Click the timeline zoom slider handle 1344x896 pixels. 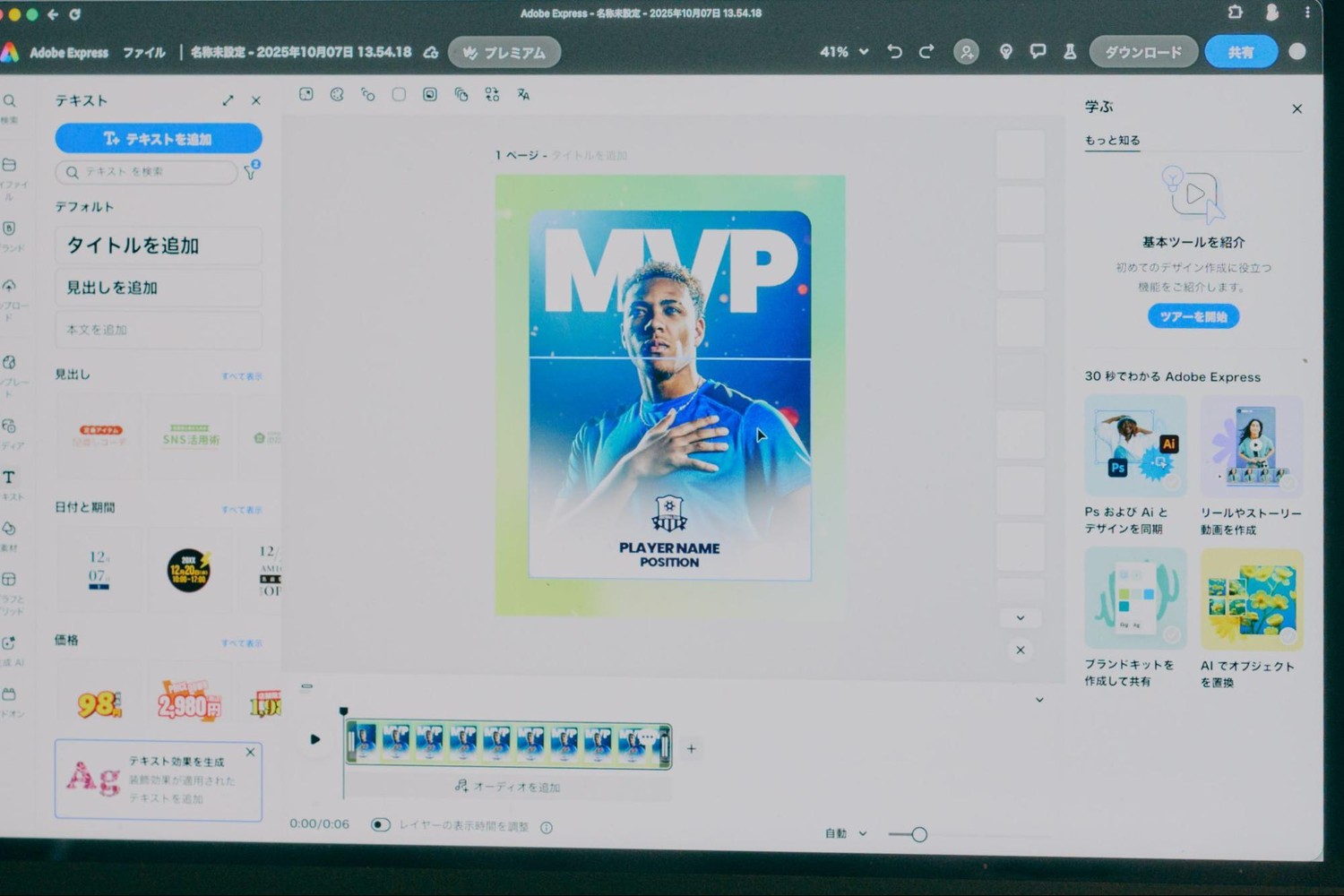919,834
